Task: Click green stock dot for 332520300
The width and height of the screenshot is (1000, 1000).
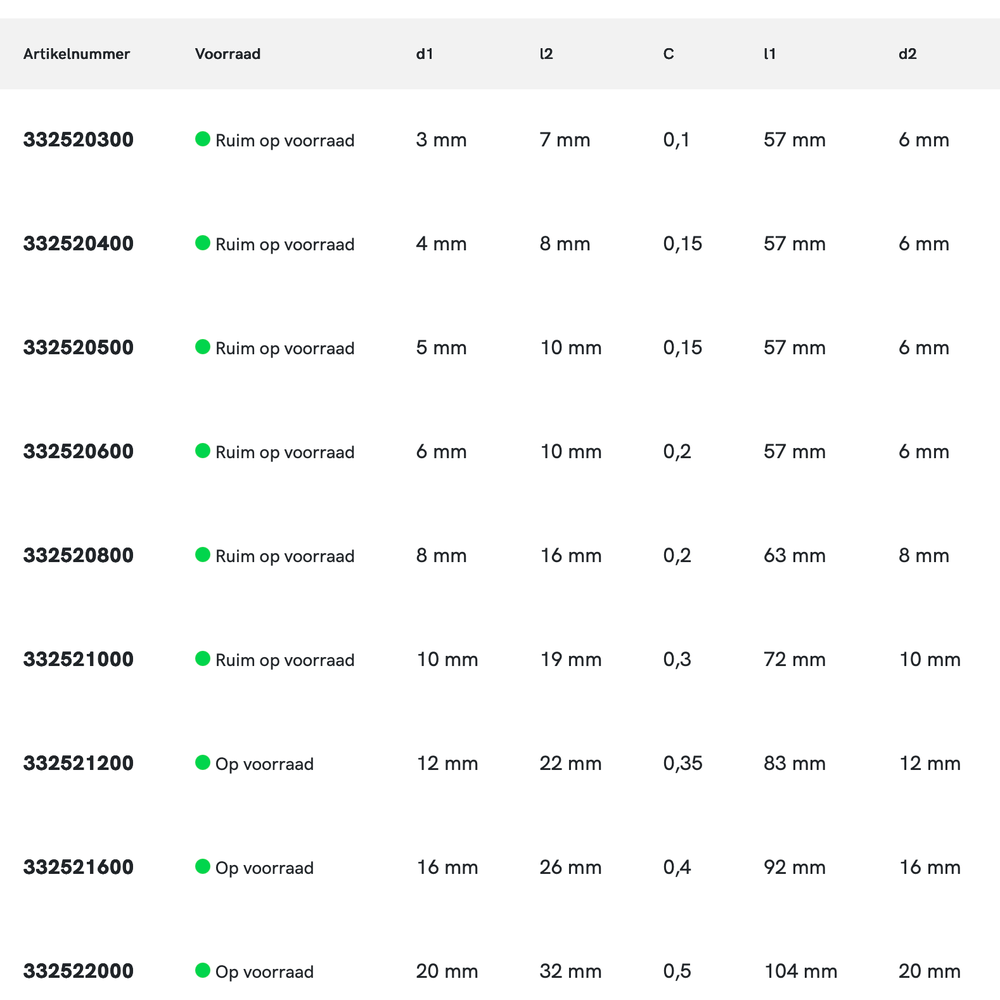Action: (203, 139)
